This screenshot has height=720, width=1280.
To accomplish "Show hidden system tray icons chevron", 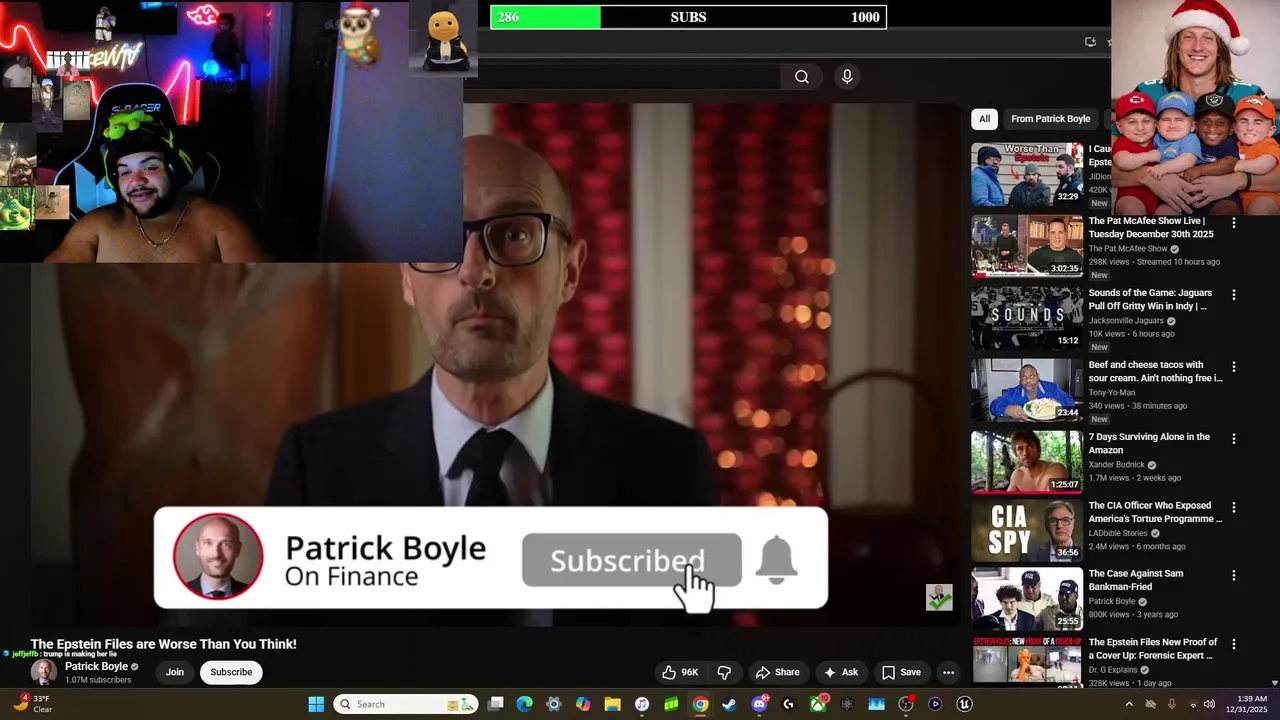I will tap(1129, 704).
